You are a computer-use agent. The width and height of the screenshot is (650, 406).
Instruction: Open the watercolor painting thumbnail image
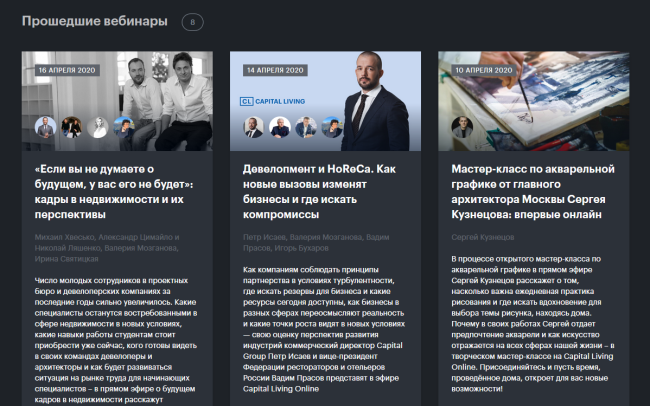pos(534,101)
